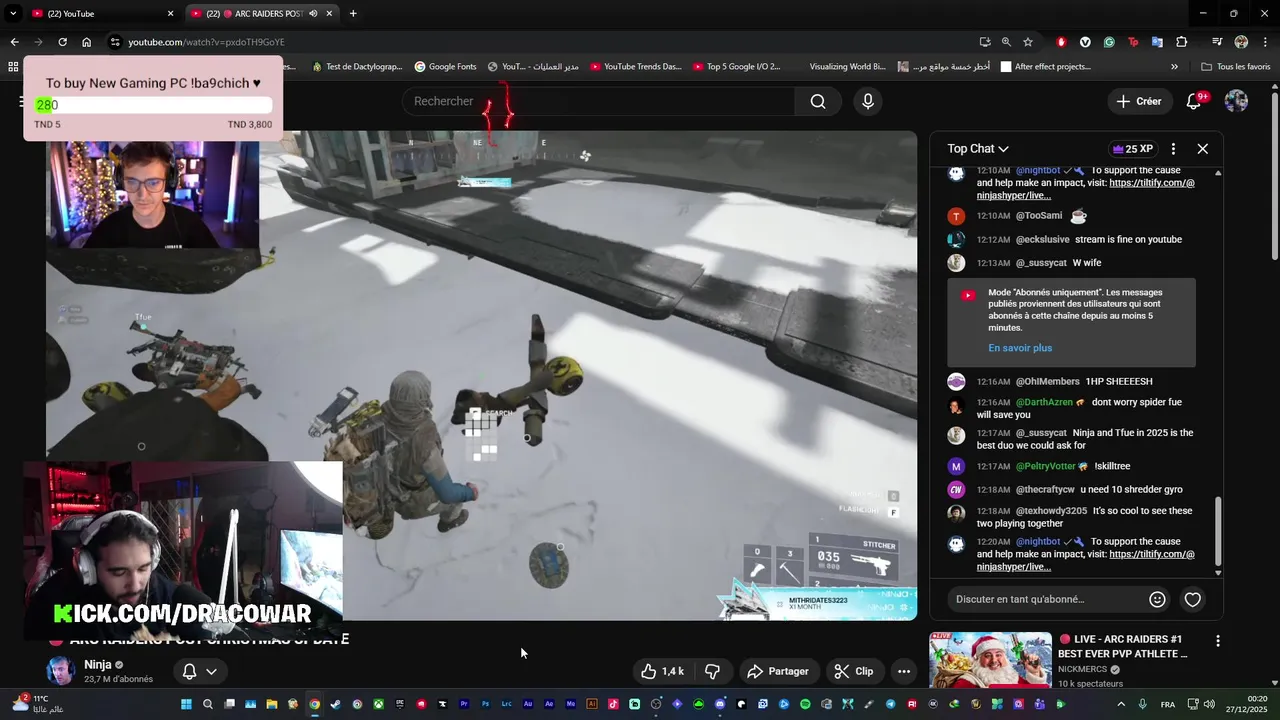This screenshot has width=1280, height=720.
Task: Follow the 'En savoir plus' link in chat
Action: [1020, 348]
